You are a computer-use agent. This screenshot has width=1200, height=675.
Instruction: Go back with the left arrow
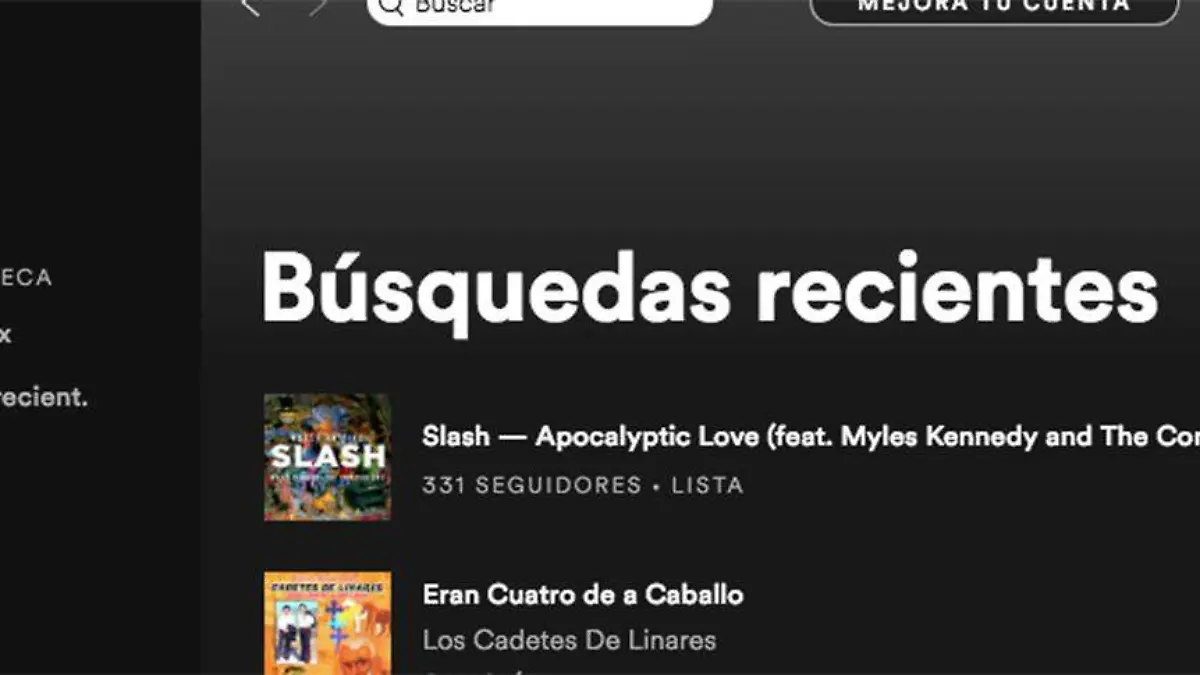point(251,7)
